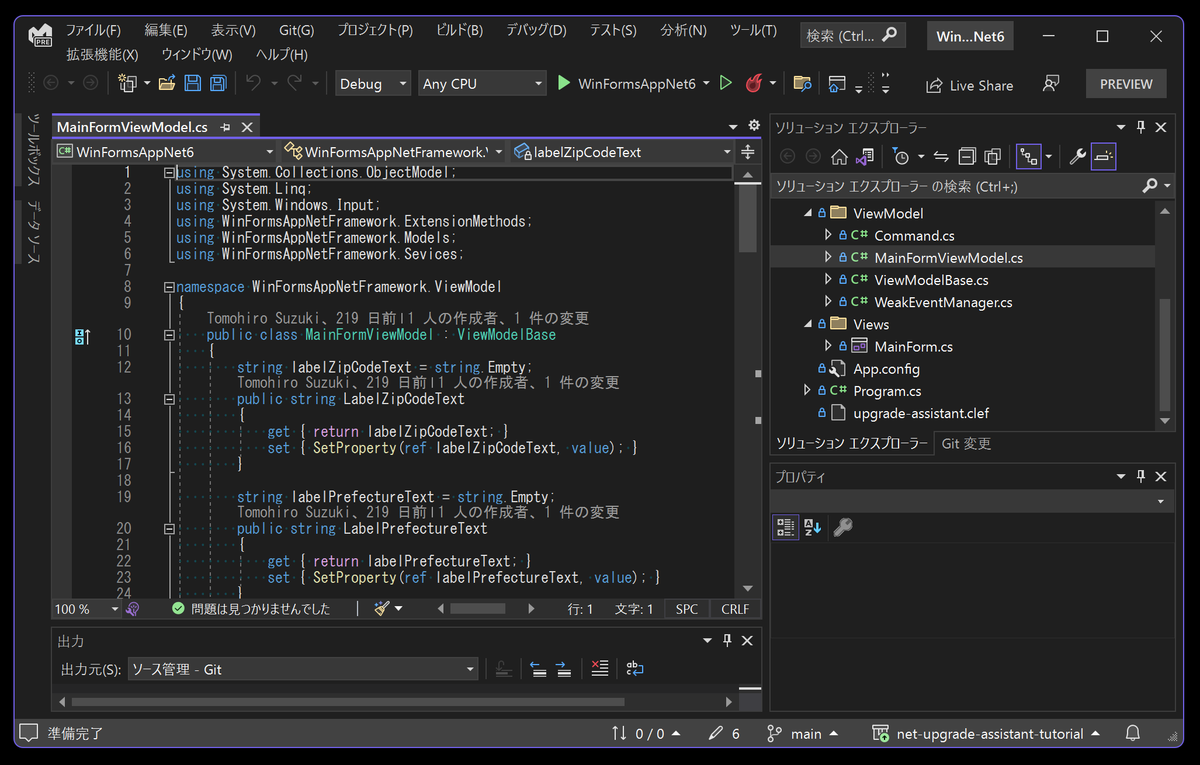The height and width of the screenshot is (765, 1200).
Task: Click the Save All toolbar icon
Action: [217, 84]
